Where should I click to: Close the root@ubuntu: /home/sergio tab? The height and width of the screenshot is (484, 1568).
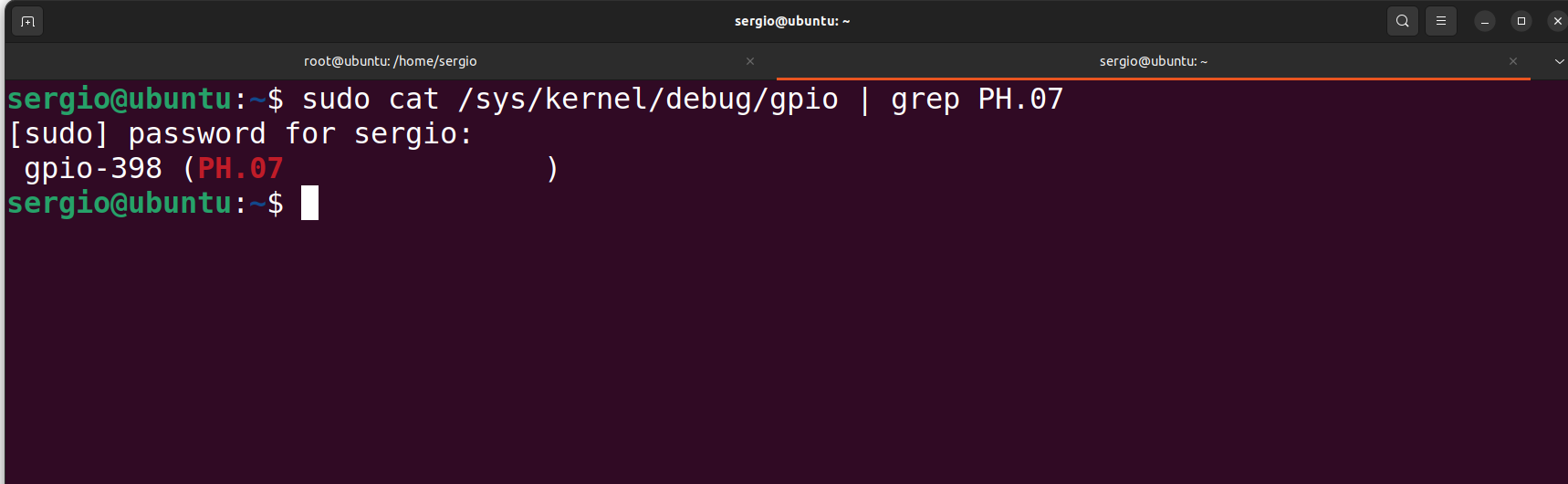coord(750,61)
